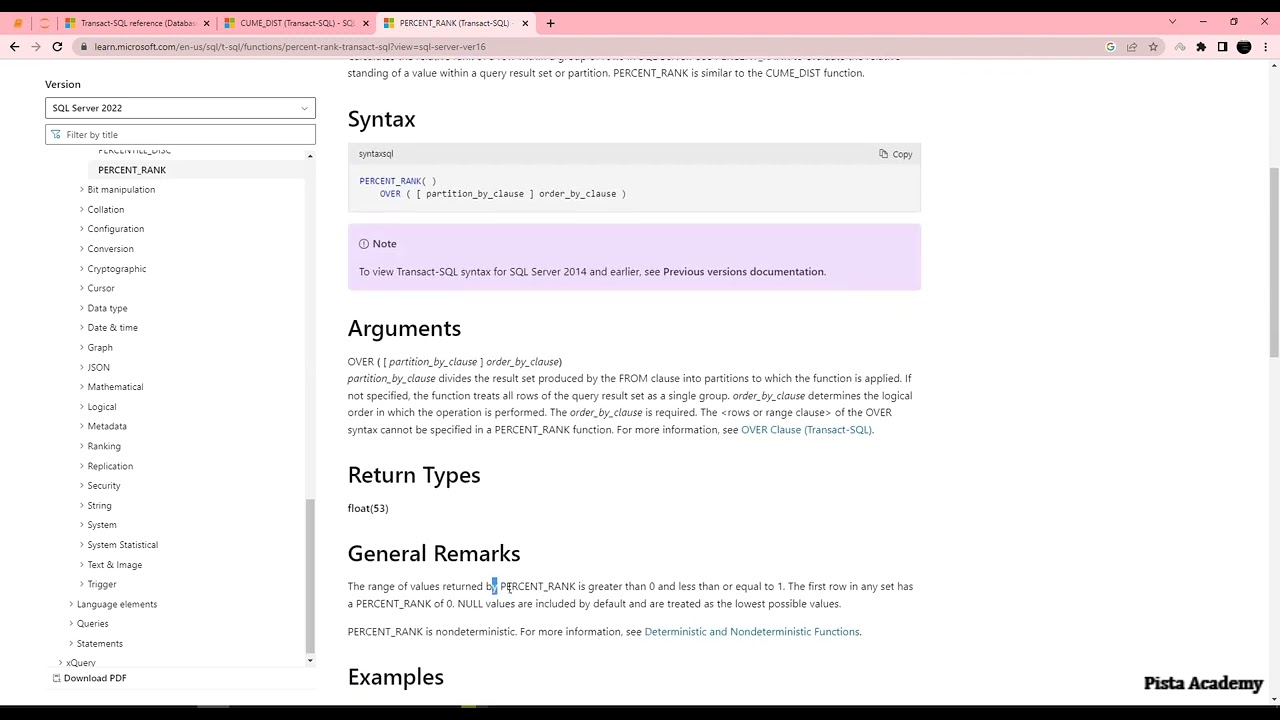Open the Metadata tree item

tap(106, 426)
